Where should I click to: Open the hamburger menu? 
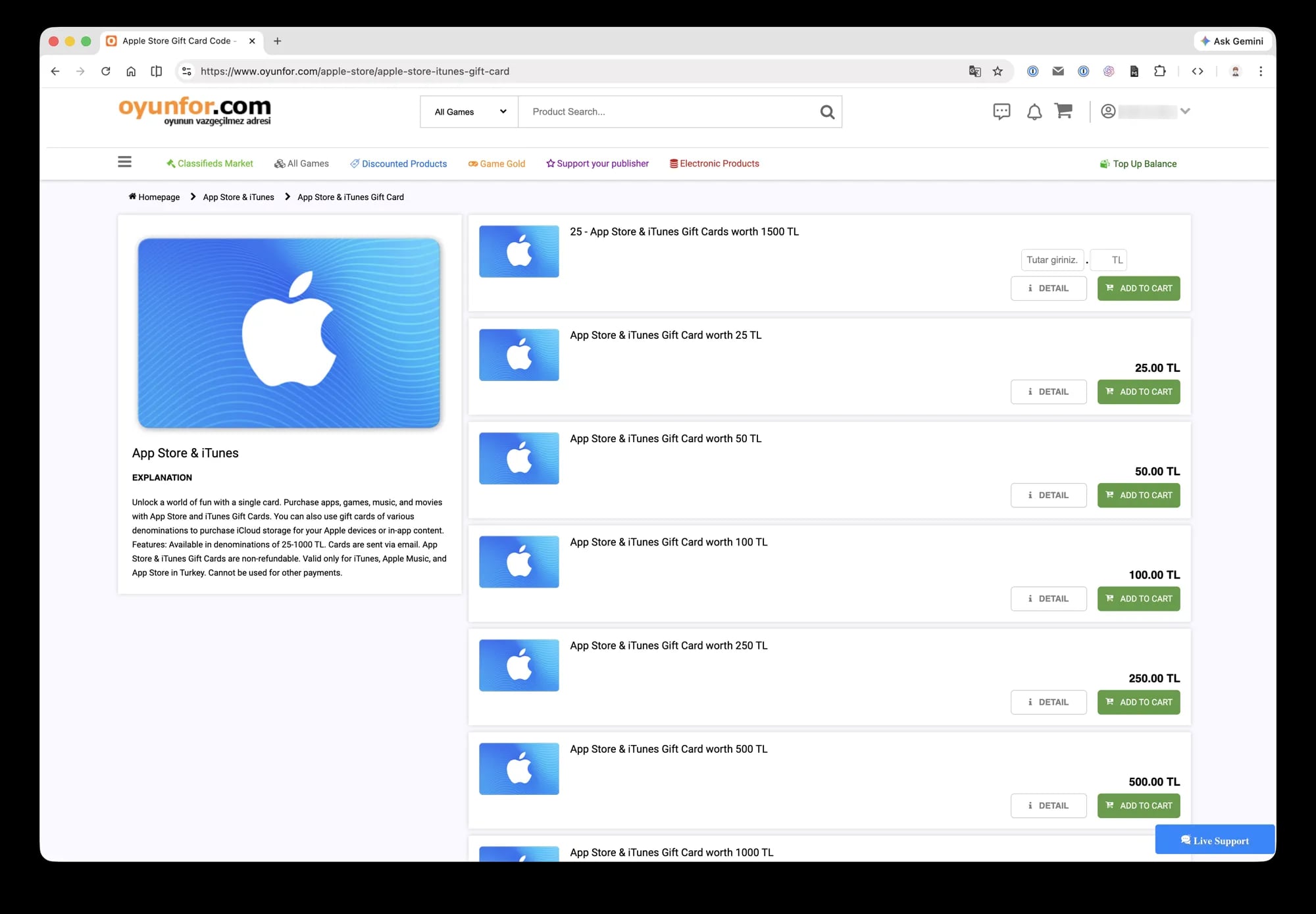click(124, 162)
